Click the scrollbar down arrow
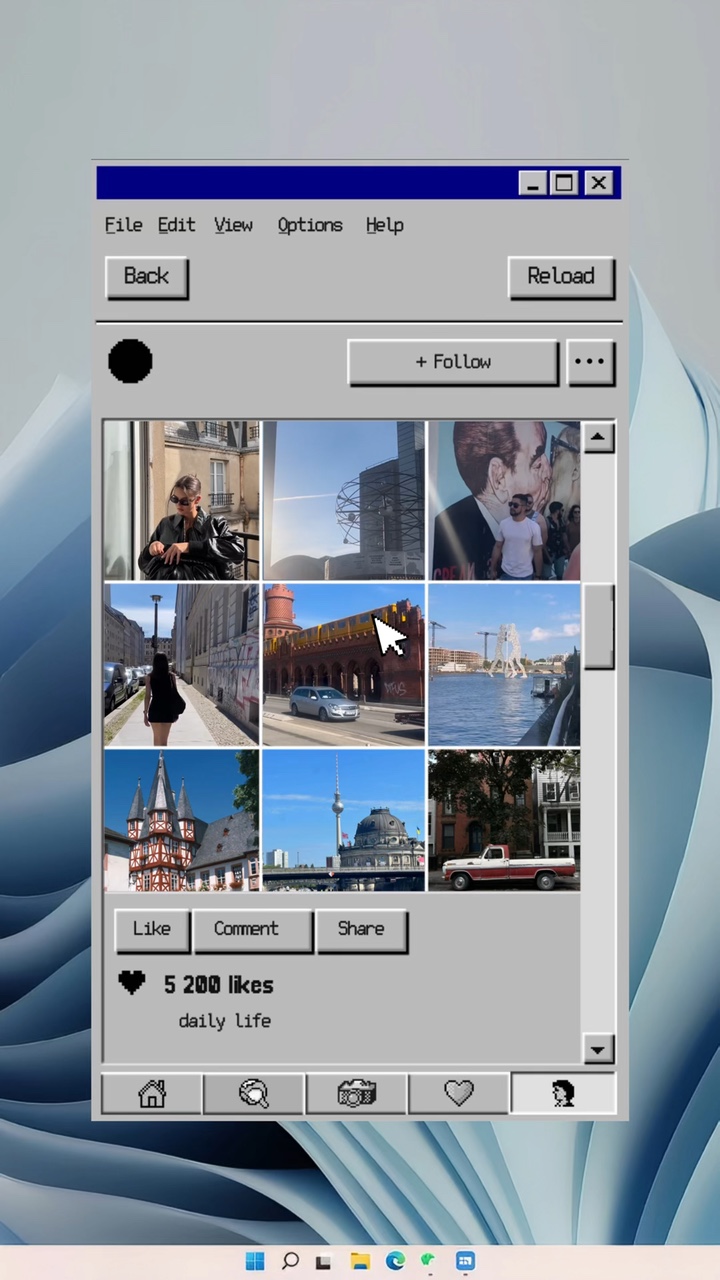The width and height of the screenshot is (720, 1280). 598,1049
